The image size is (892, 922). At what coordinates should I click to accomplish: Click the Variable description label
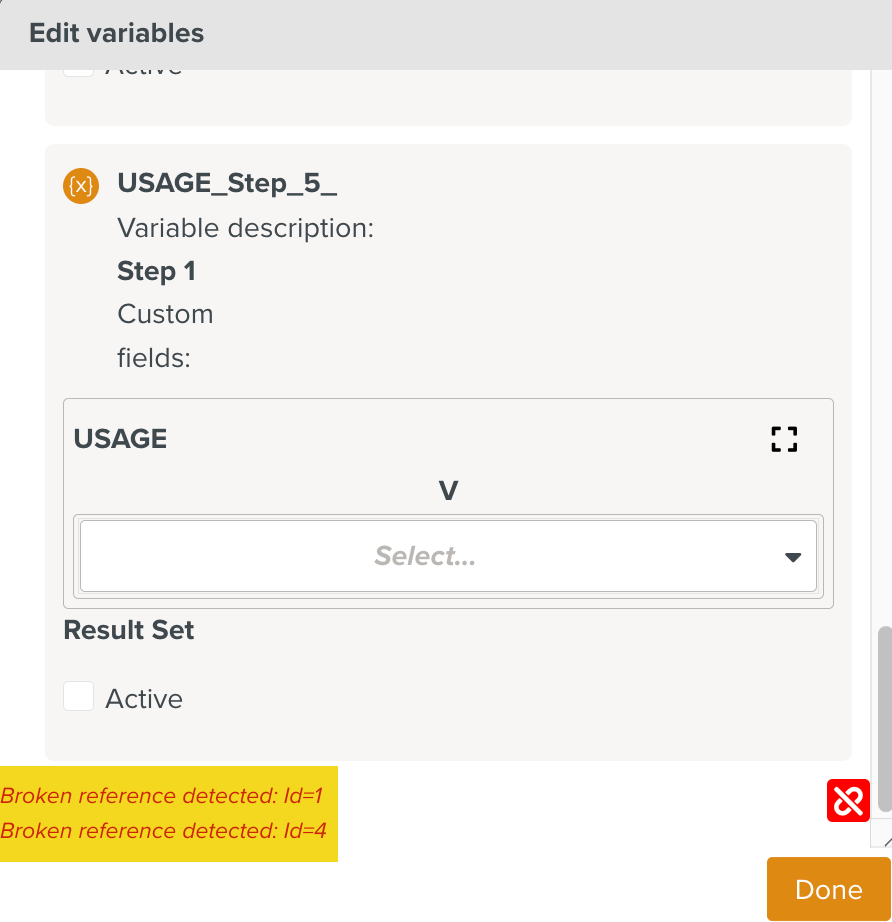pyautogui.click(x=245, y=228)
